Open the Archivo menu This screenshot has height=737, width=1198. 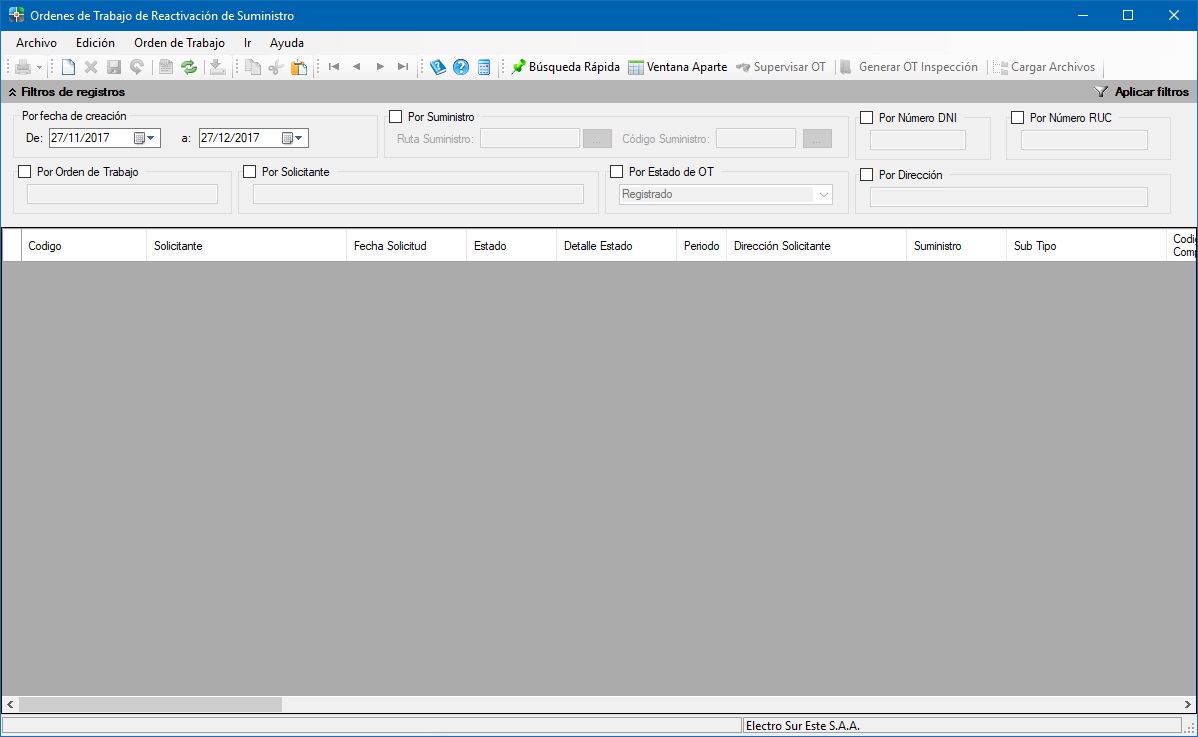pos(36,43)
